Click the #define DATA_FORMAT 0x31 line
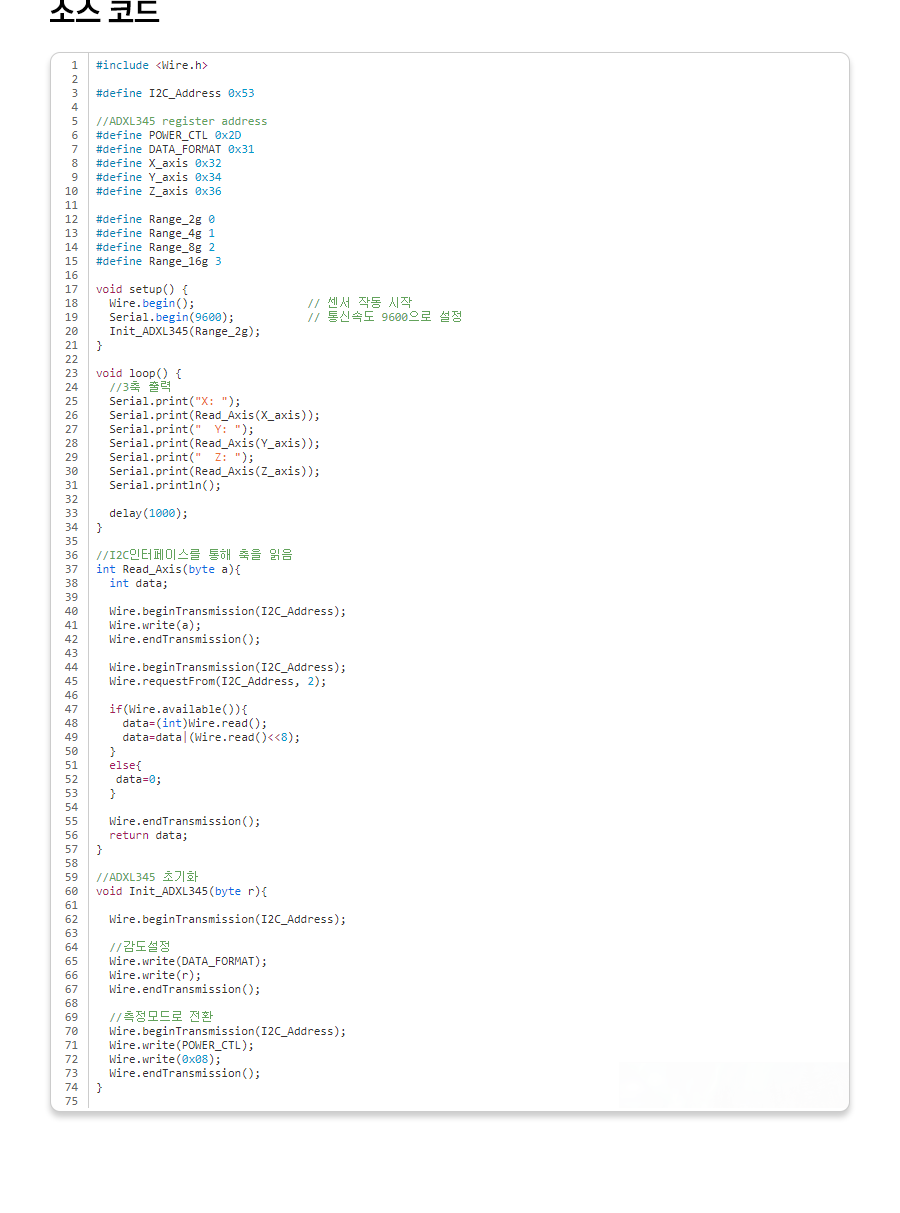This screenshot has height=1213, width=900. coord(175,149)
